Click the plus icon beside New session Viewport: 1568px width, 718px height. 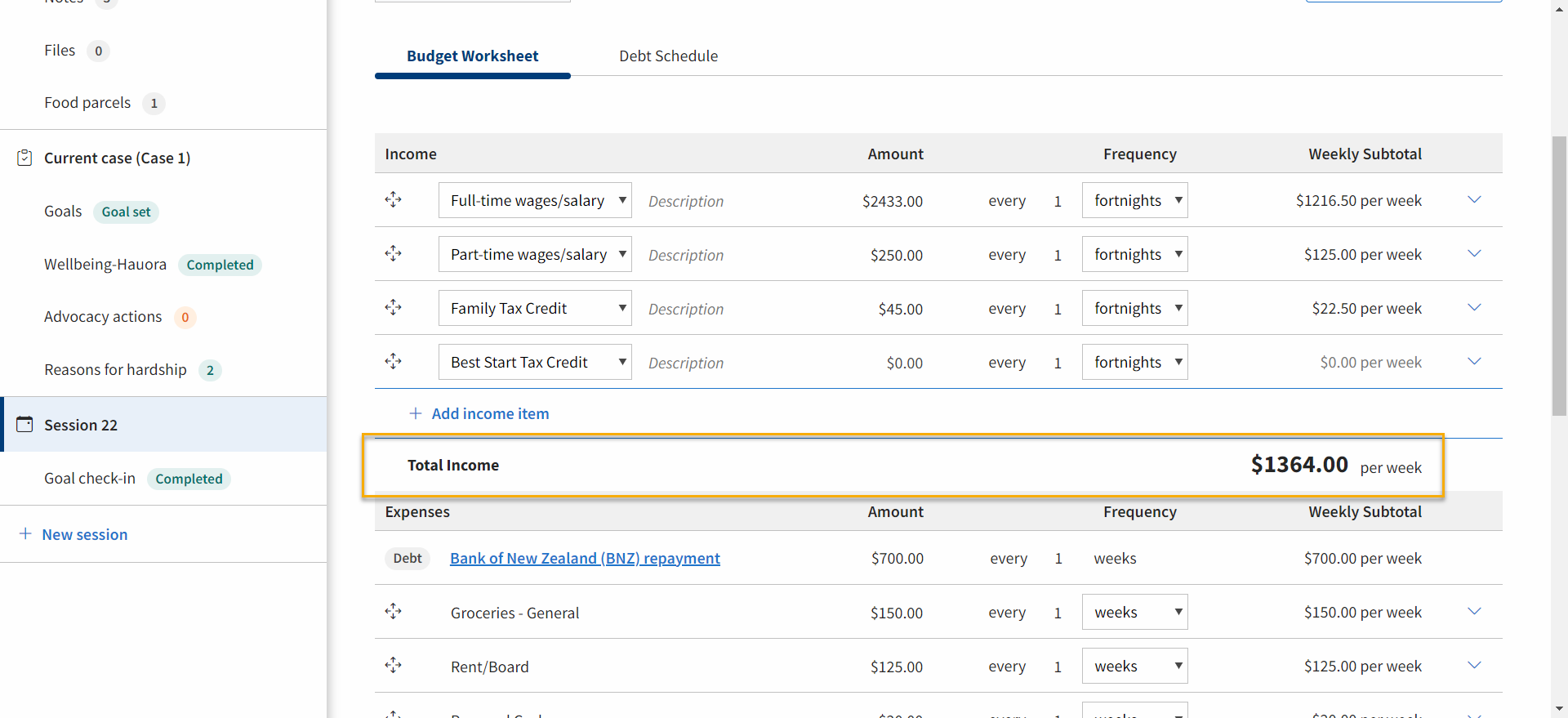pos(25,533)
